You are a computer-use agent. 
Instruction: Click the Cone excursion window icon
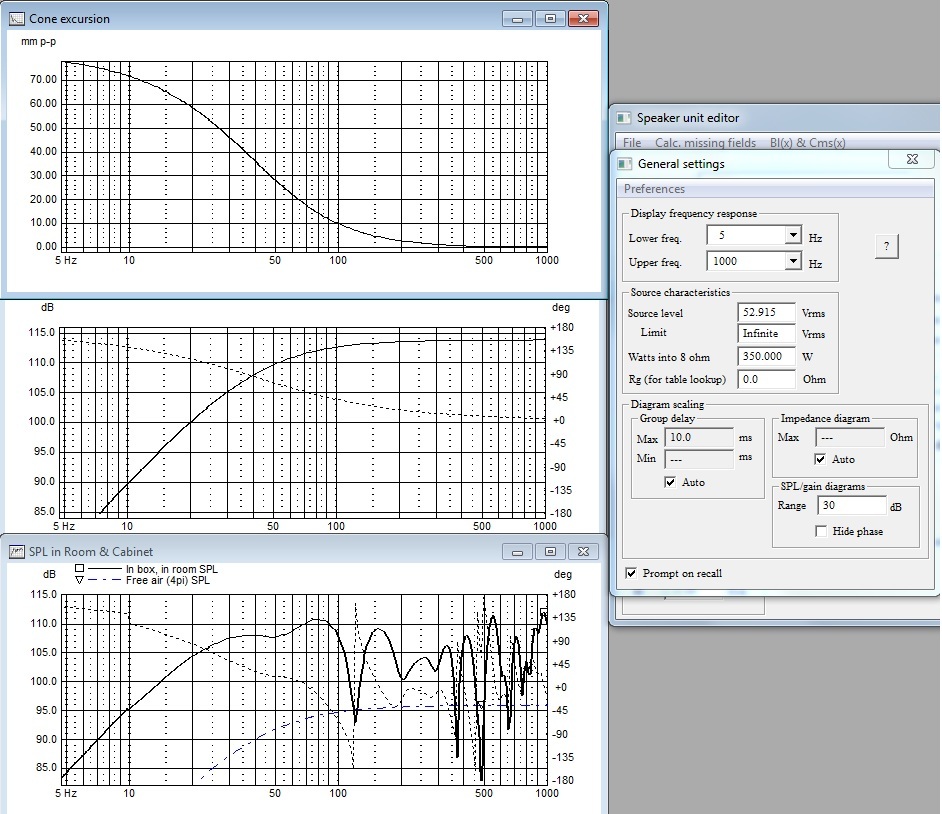(x=16, y=19)
